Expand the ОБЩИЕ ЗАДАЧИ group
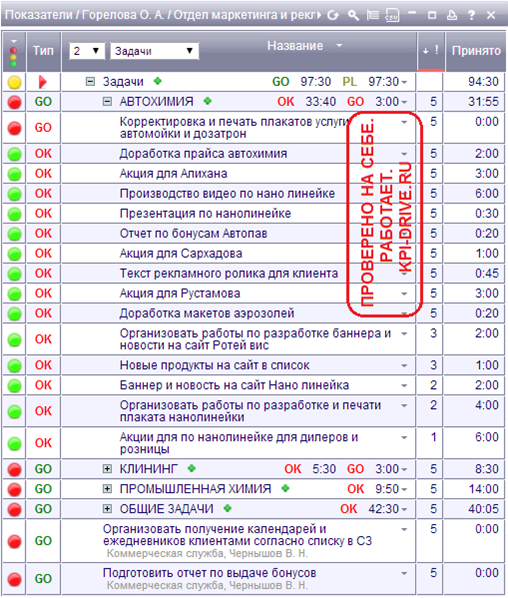Viewport: 508px width, 598px height. (x=108, y=509)
